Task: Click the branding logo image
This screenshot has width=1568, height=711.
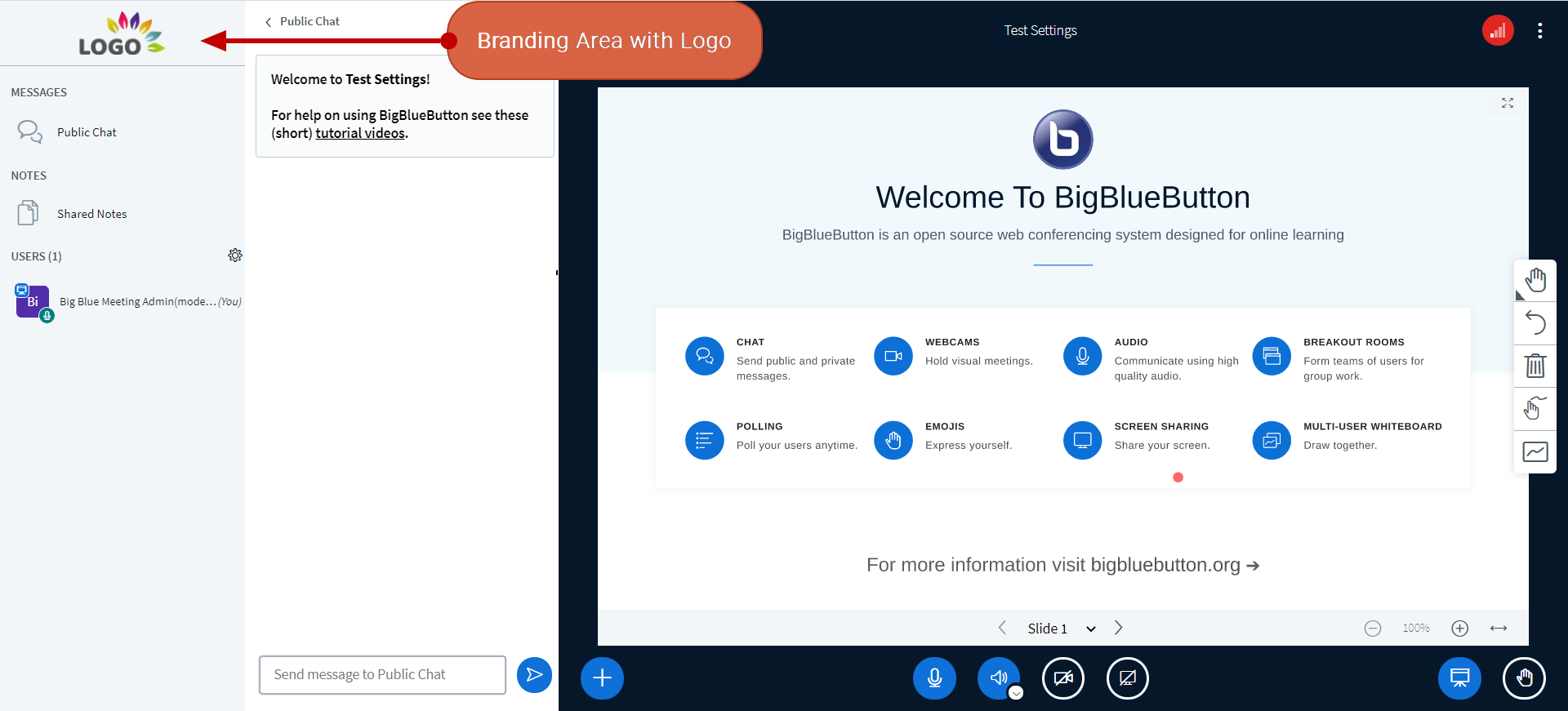Action: 122,33
